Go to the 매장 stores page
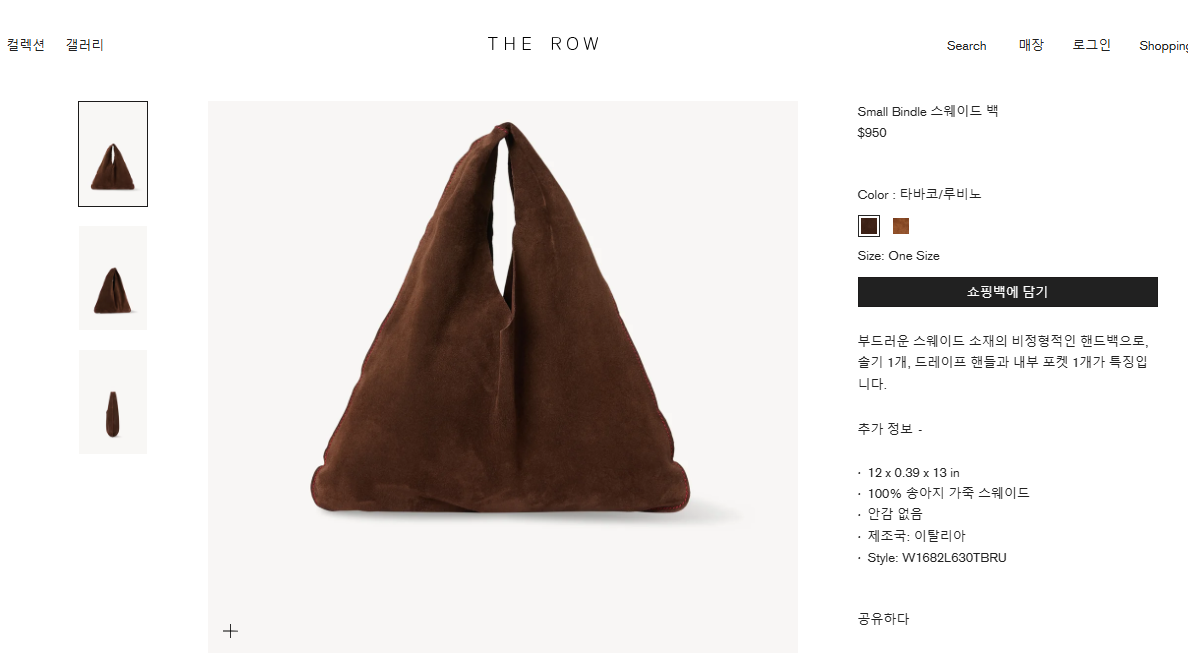The image size is (1188, 656). coord(1031,45)
